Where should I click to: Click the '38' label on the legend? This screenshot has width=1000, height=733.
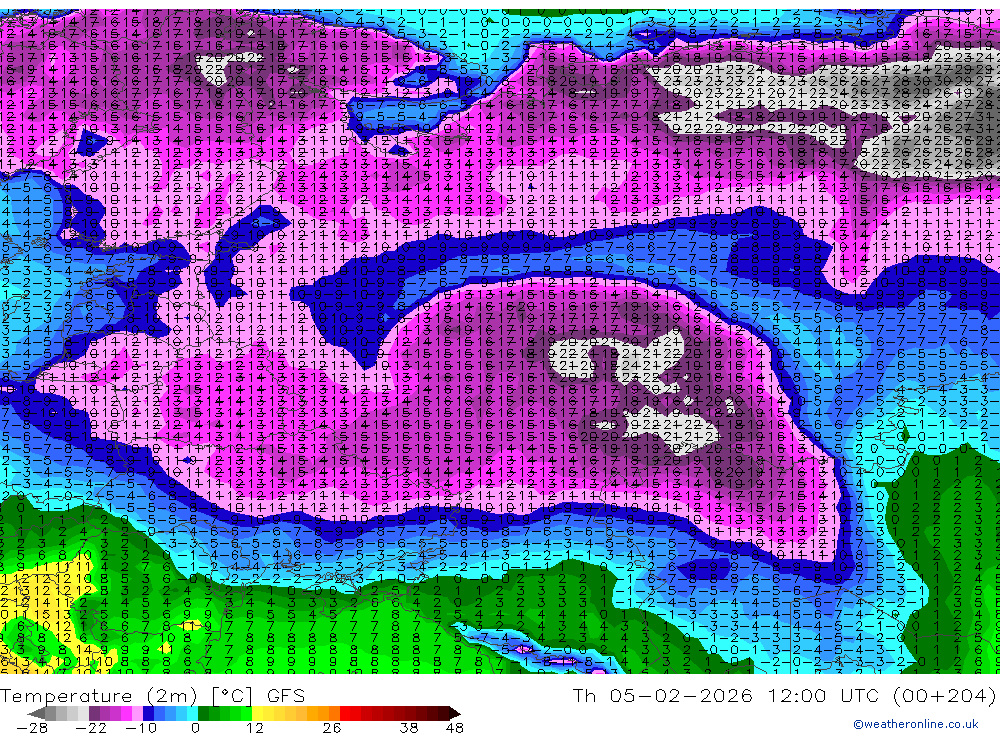pyautogui.click(x=408, y=727)
